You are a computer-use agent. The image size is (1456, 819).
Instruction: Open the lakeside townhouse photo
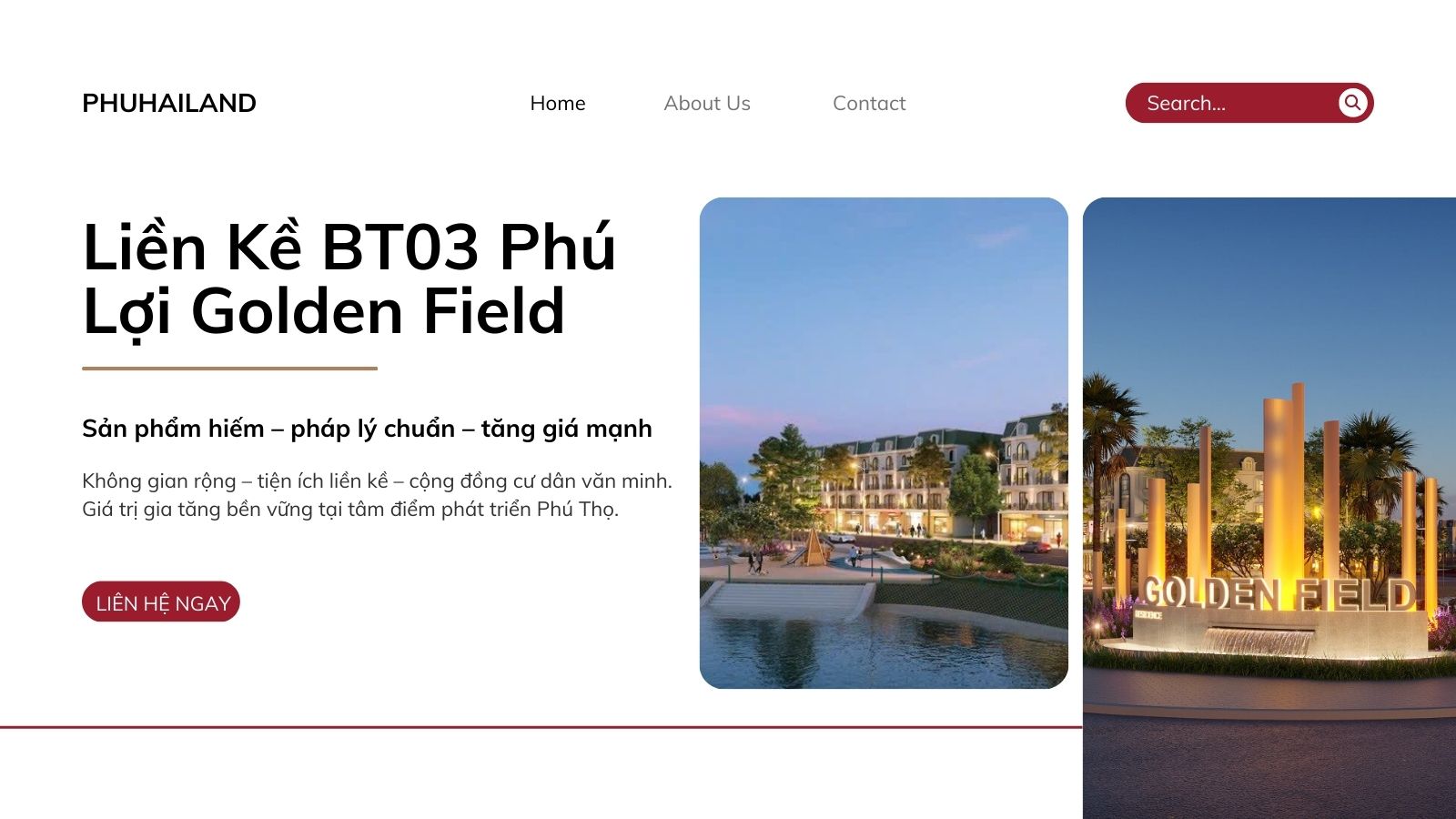(x=884, y=443)
